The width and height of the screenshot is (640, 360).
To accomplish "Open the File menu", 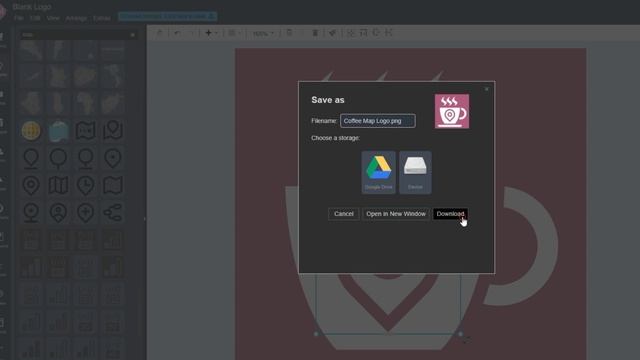I will coord(18,18).
